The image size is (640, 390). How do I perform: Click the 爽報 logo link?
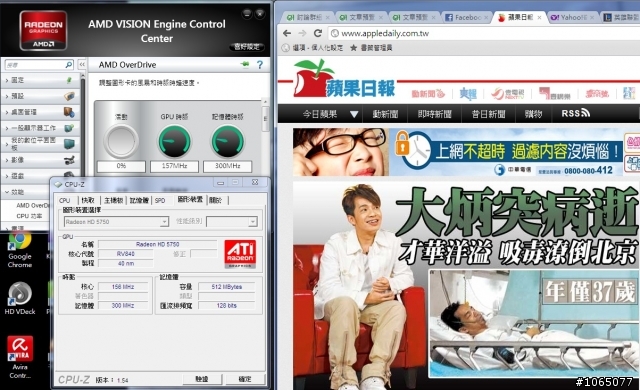[468, 94]
